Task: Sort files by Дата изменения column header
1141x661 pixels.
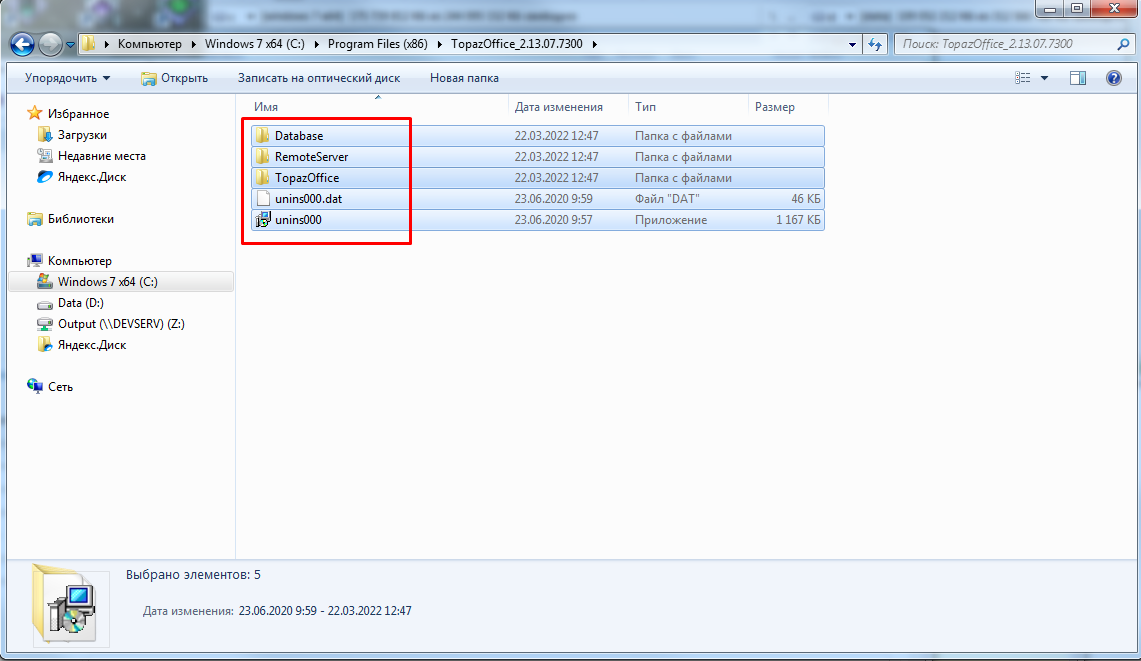Action: click(568, 106)
